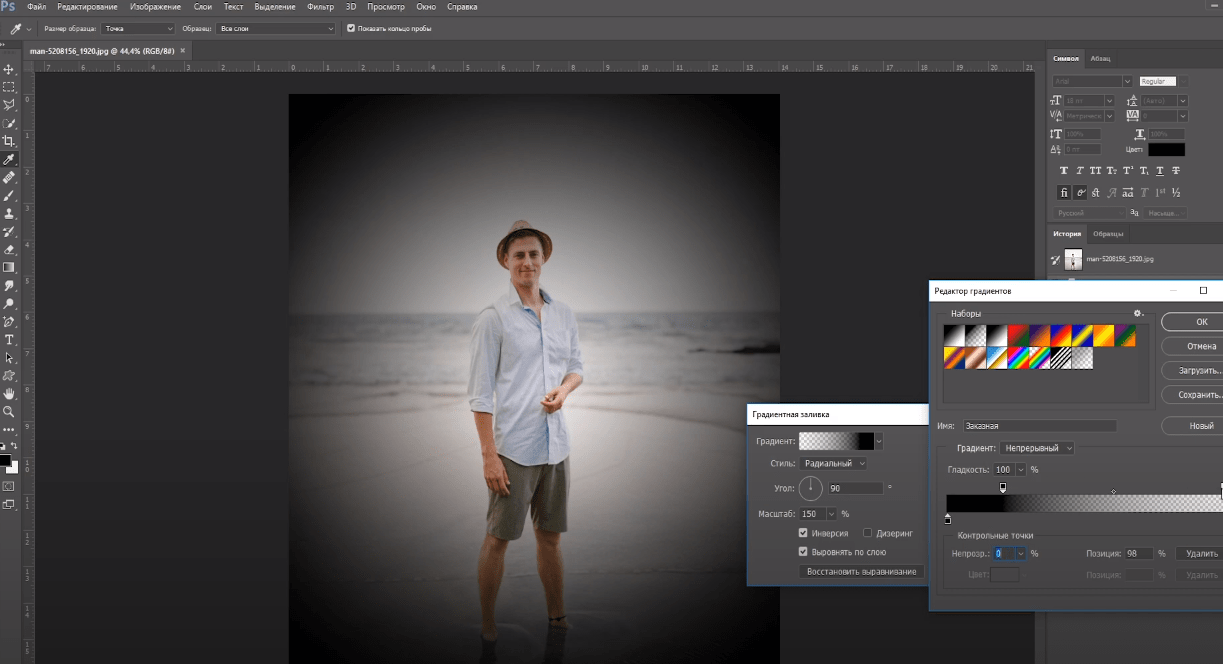Select the Move tool
1223x664 pixels.
[9, 69]
